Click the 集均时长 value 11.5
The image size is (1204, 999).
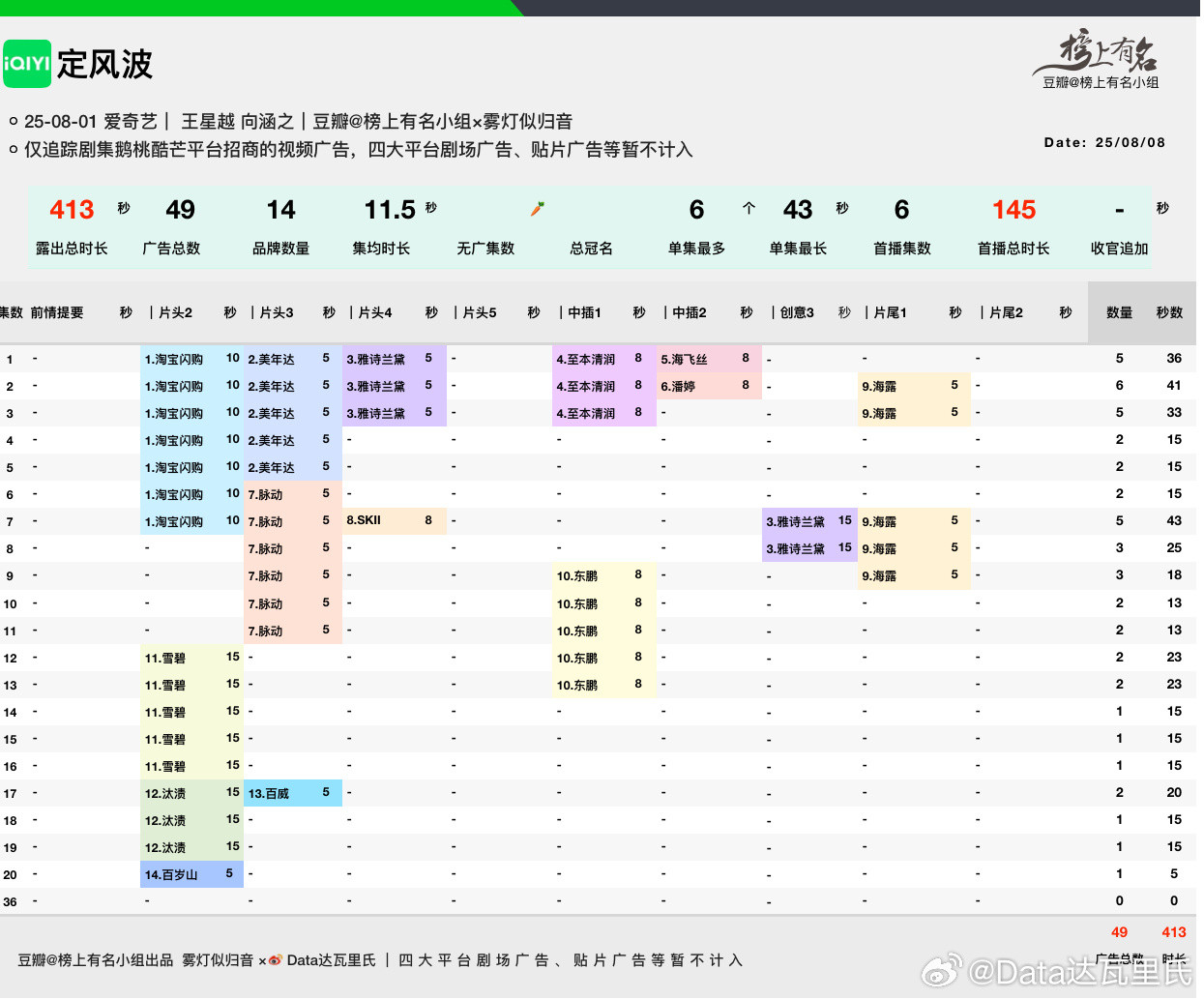[x=390, y=210]
